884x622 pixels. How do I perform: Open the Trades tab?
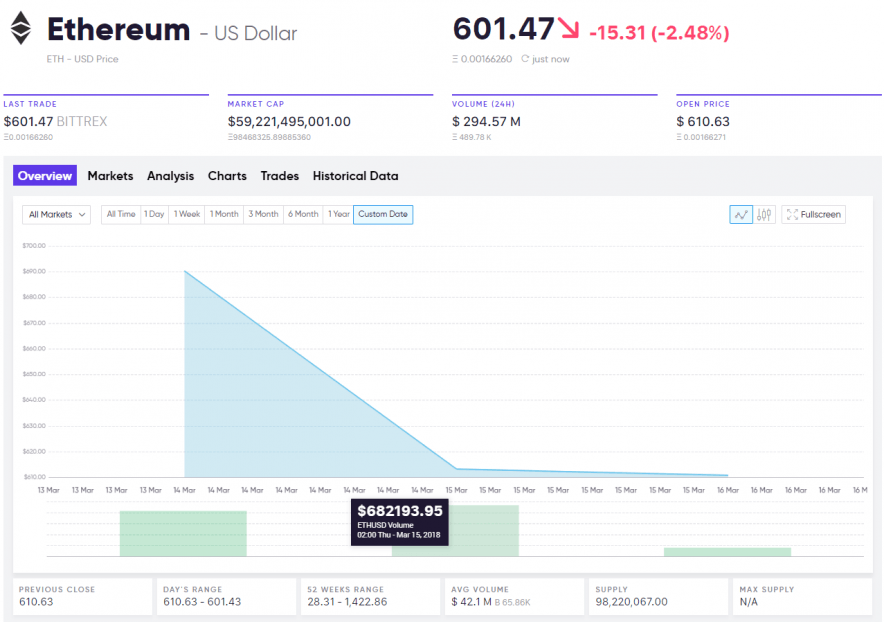click(280, 176)
